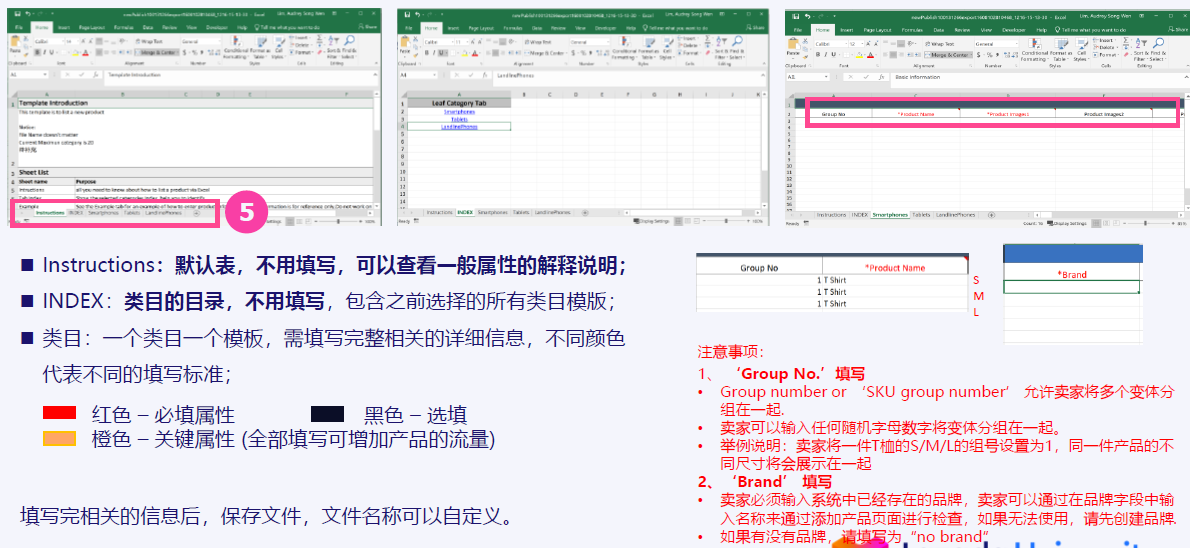Click Share button in middle Excel window
This screenshot has width=1190, height=548.
click(755, 28)
